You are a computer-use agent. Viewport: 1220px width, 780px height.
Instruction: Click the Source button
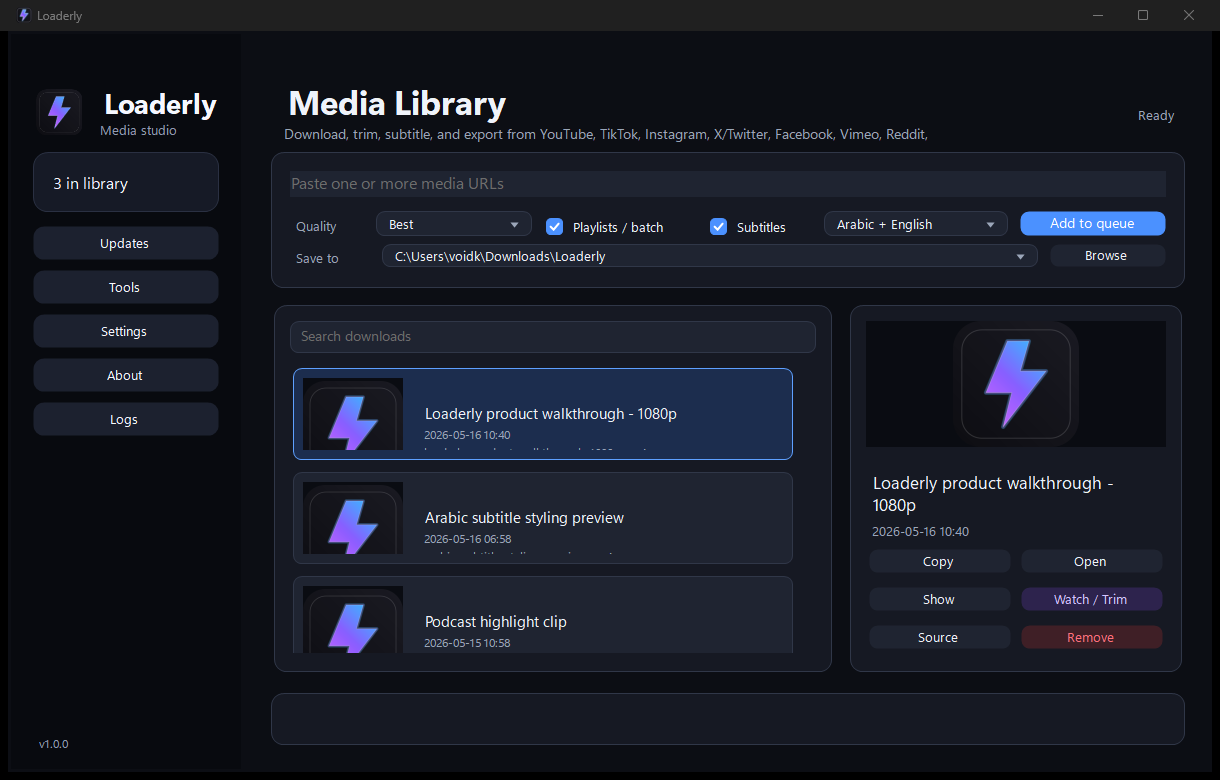coord(938,637)
